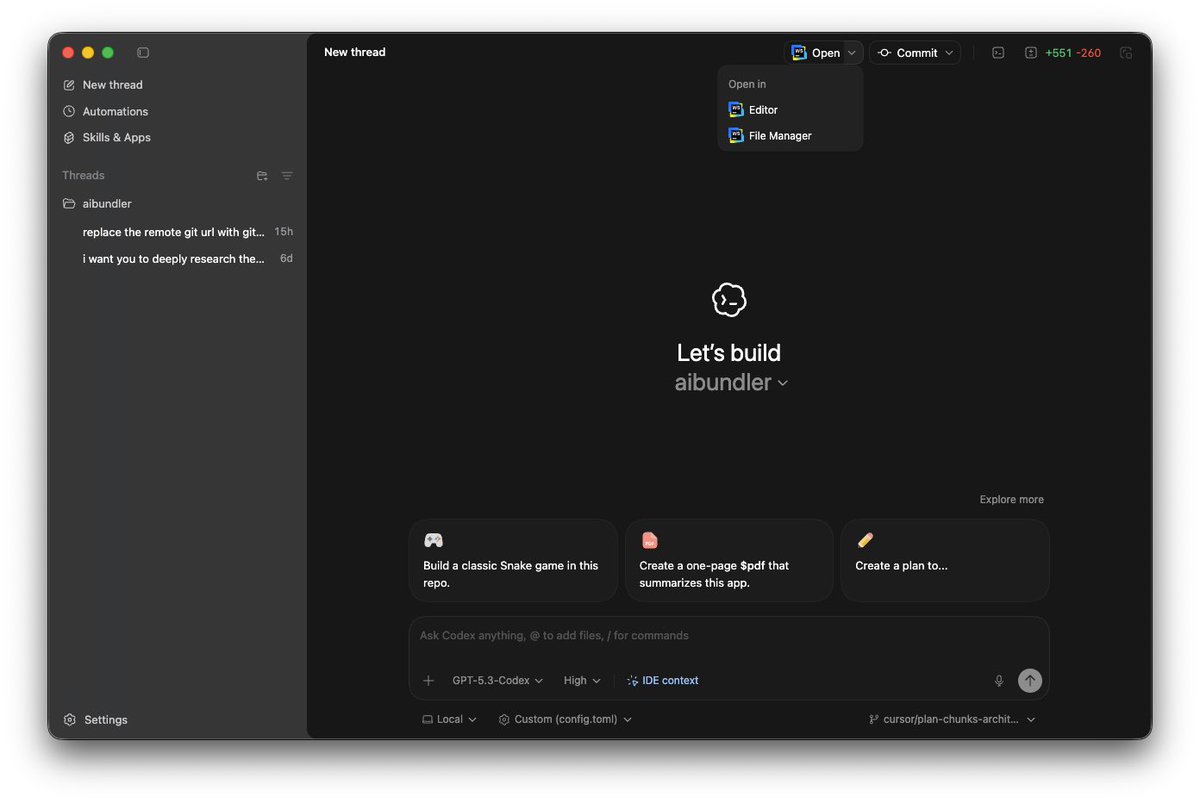This screenshot has height=803, width=1200.
Task: Select the Create a one-page $pdf suggestion
Action: (729, 560)
